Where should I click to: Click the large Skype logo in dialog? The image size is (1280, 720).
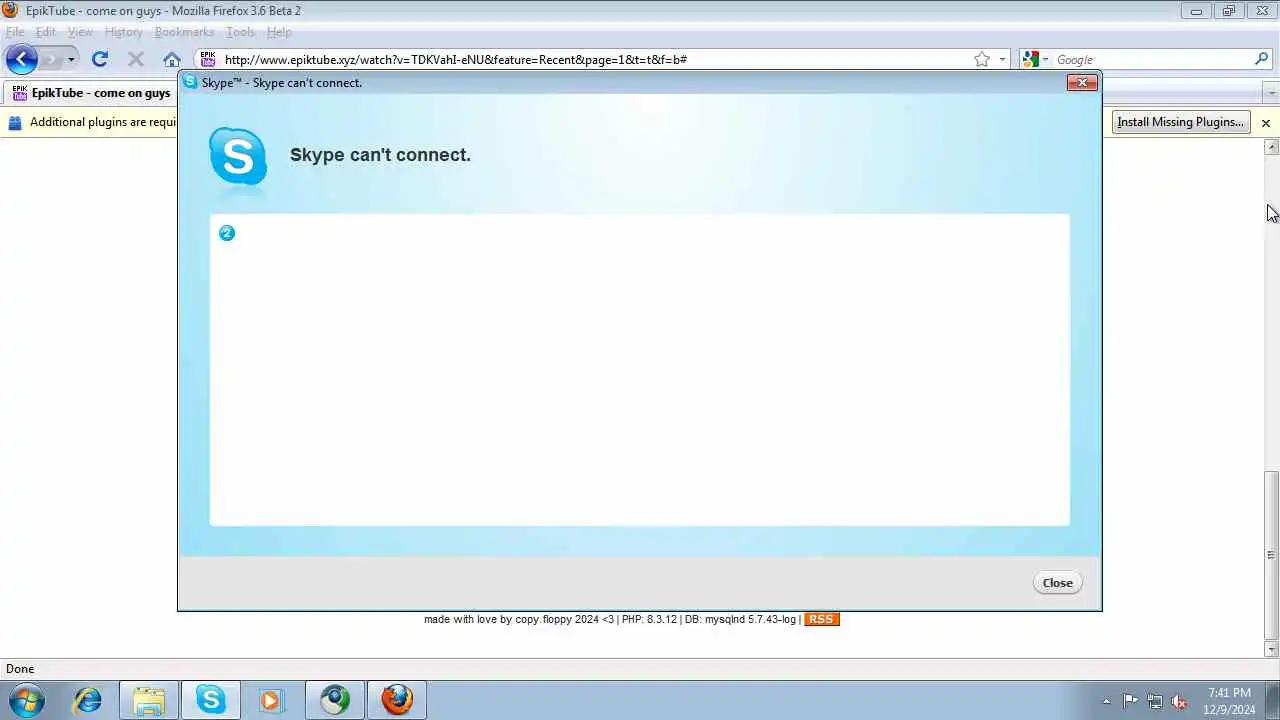point(238,157)
